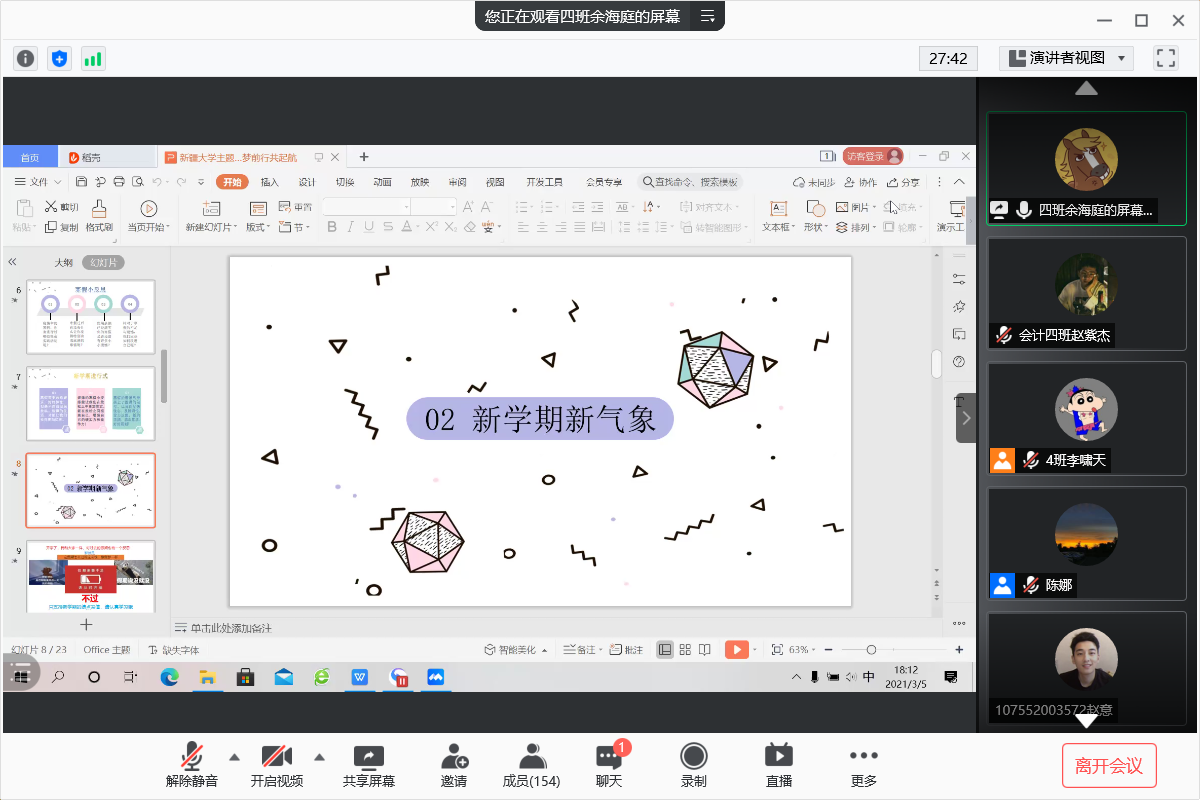This screenshot has width=1200, height=800.
Task: Click 重置 reset in the shared WPS ribbon
Action: (x=296, y=207)
